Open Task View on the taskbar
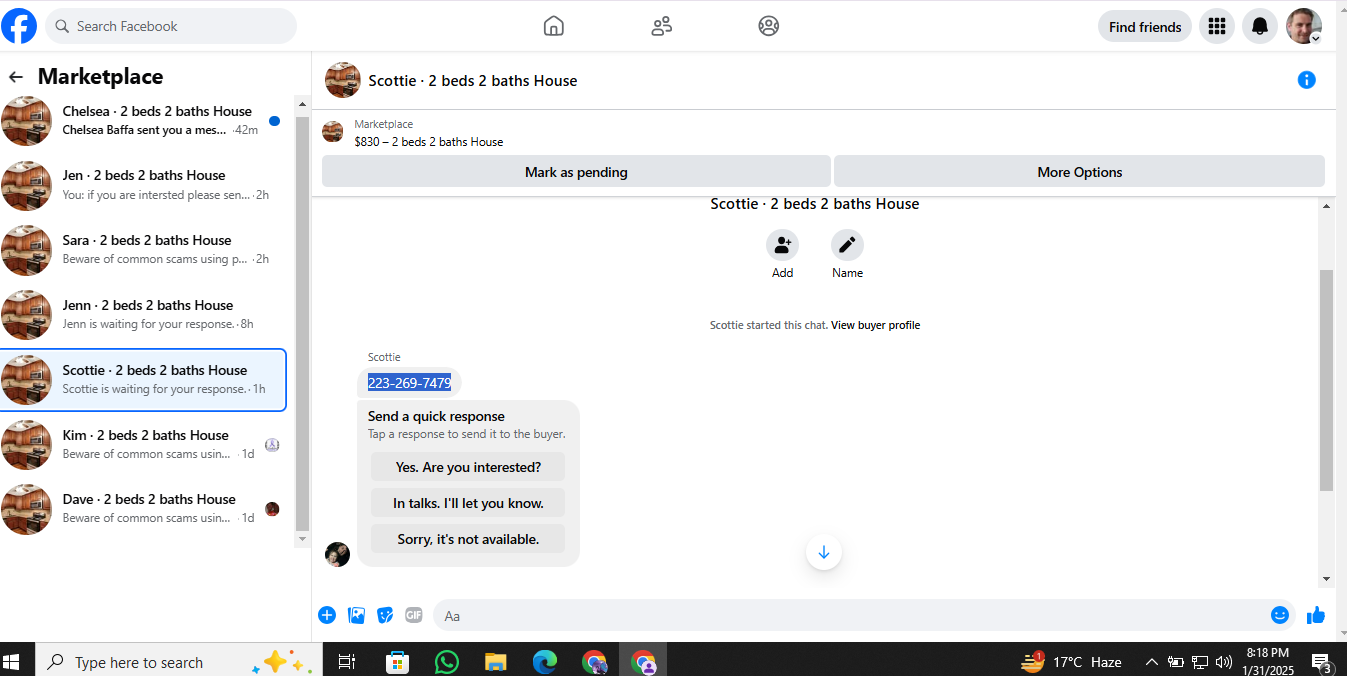 click(x=346, y=662)
